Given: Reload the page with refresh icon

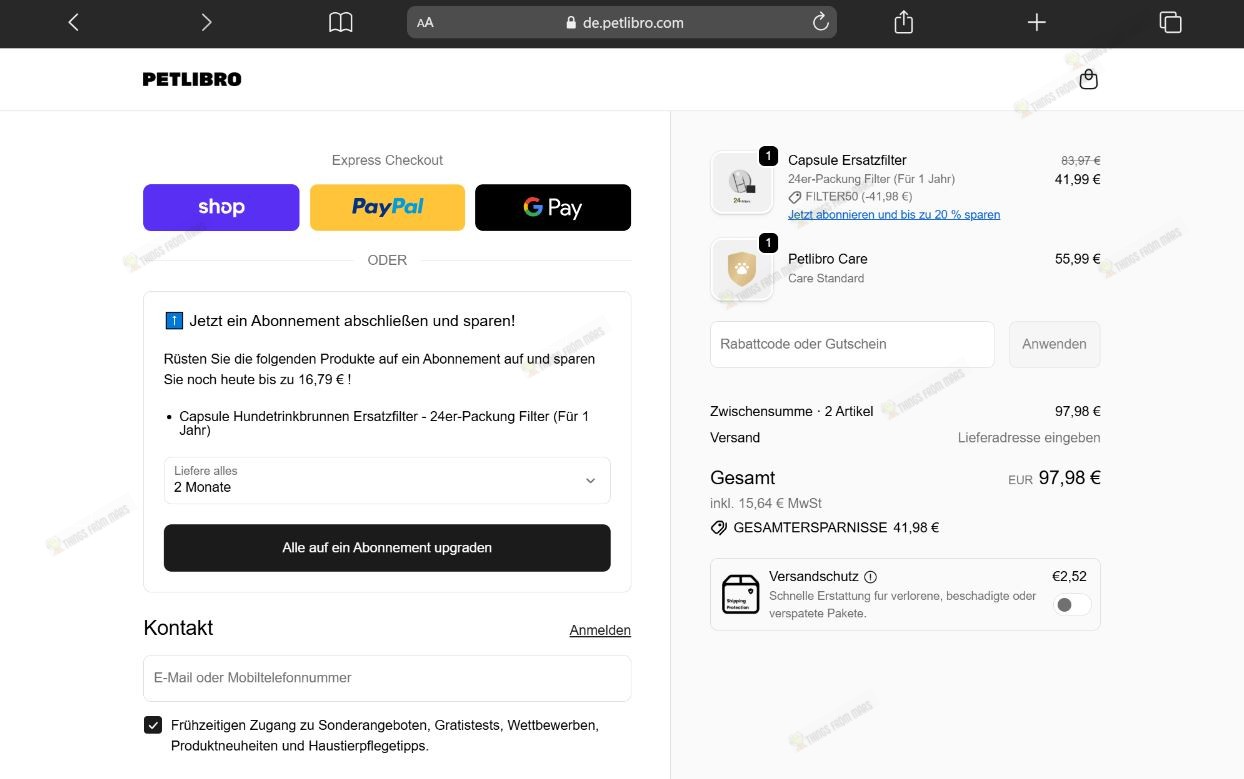Looking at the screenshot, I should (820, 22).
